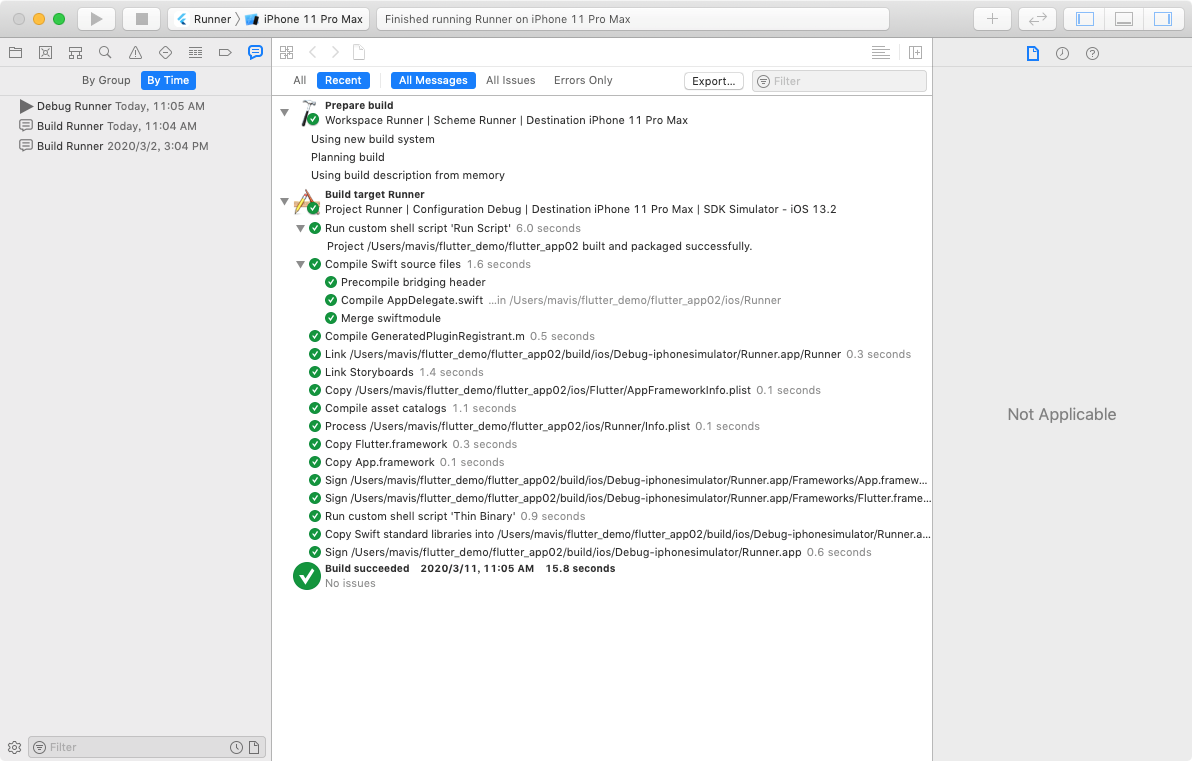Toggle the Navigator panel visibility

1085,19
